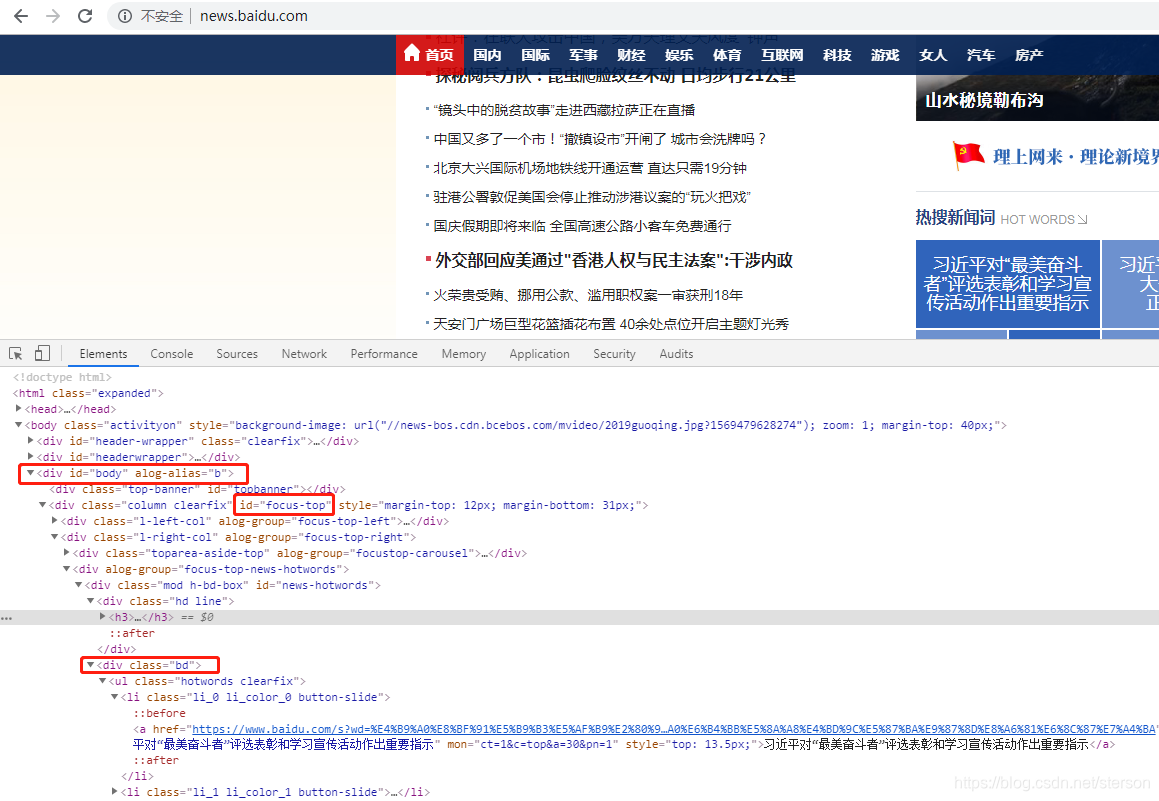
Task: Collapse div id=news-hotwords node
Action: [78, 585]
